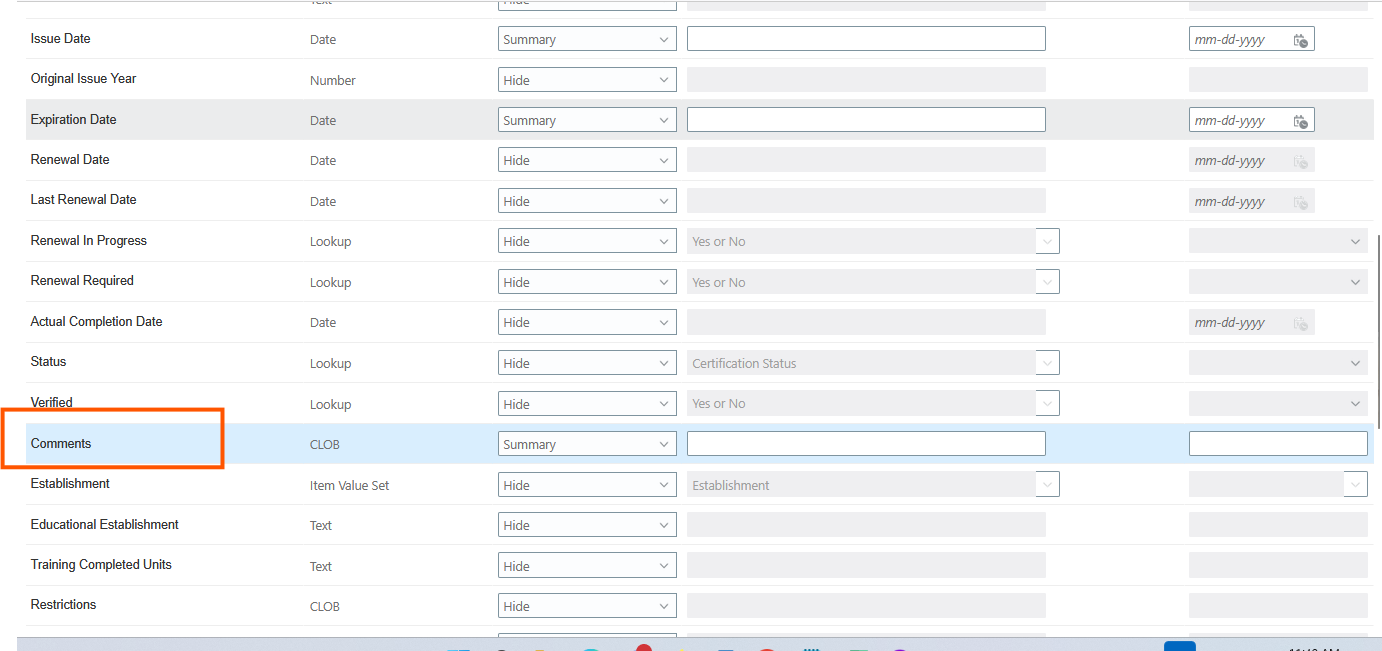Select the Expiration Date attribute label
This screenshot has height=651, width=1382.
73,120
